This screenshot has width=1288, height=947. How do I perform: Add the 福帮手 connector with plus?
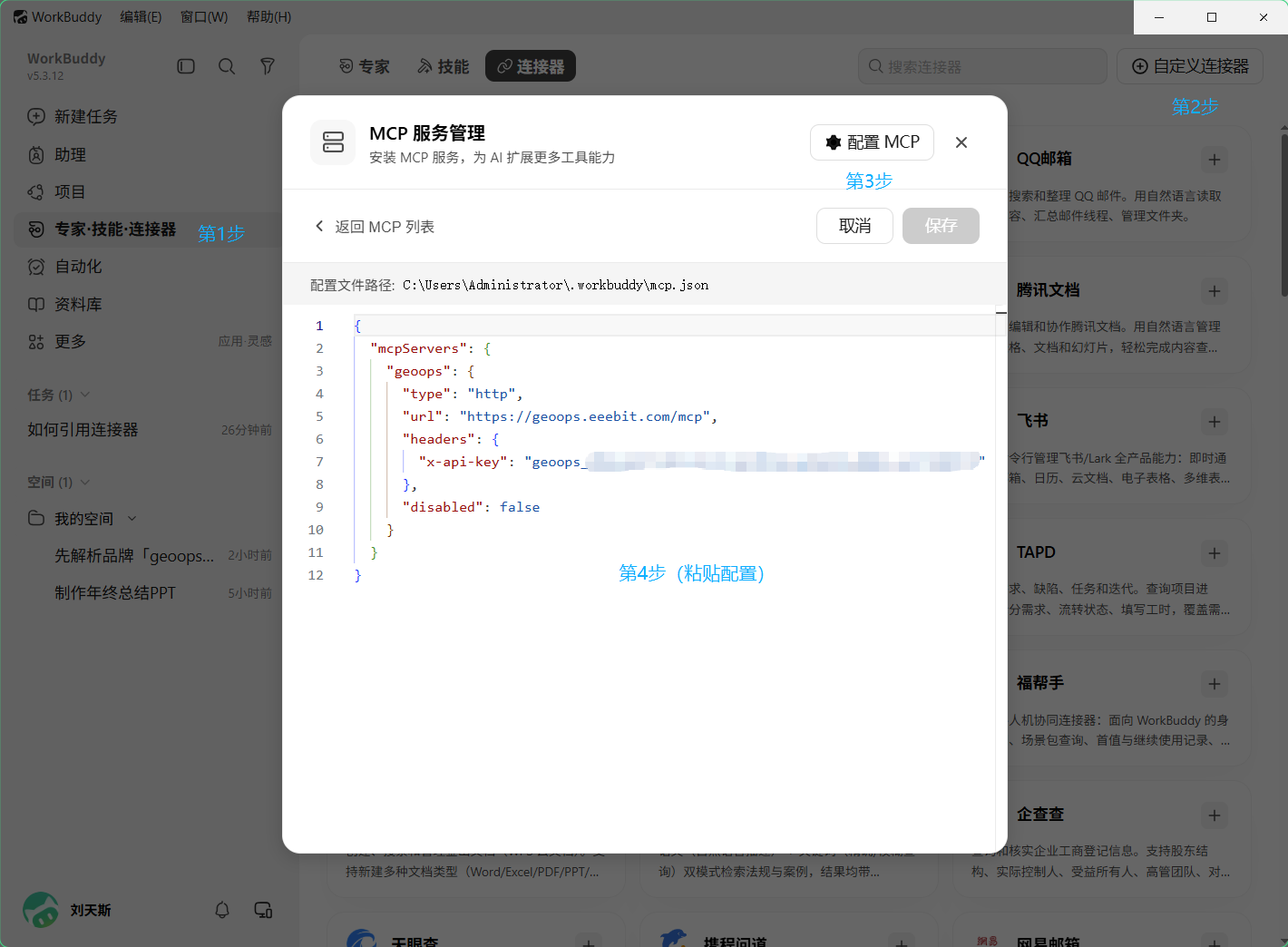point(1214,684)
